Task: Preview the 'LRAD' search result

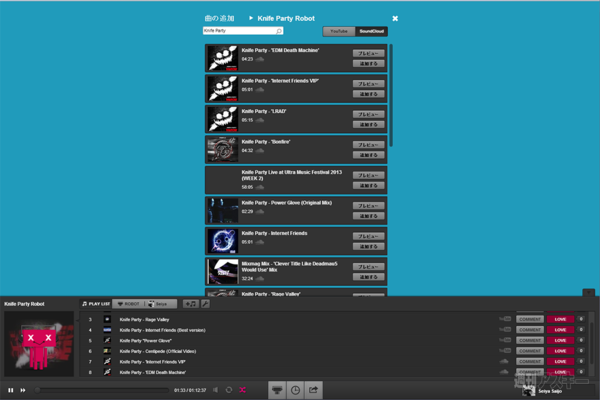Action: [368, 114]
